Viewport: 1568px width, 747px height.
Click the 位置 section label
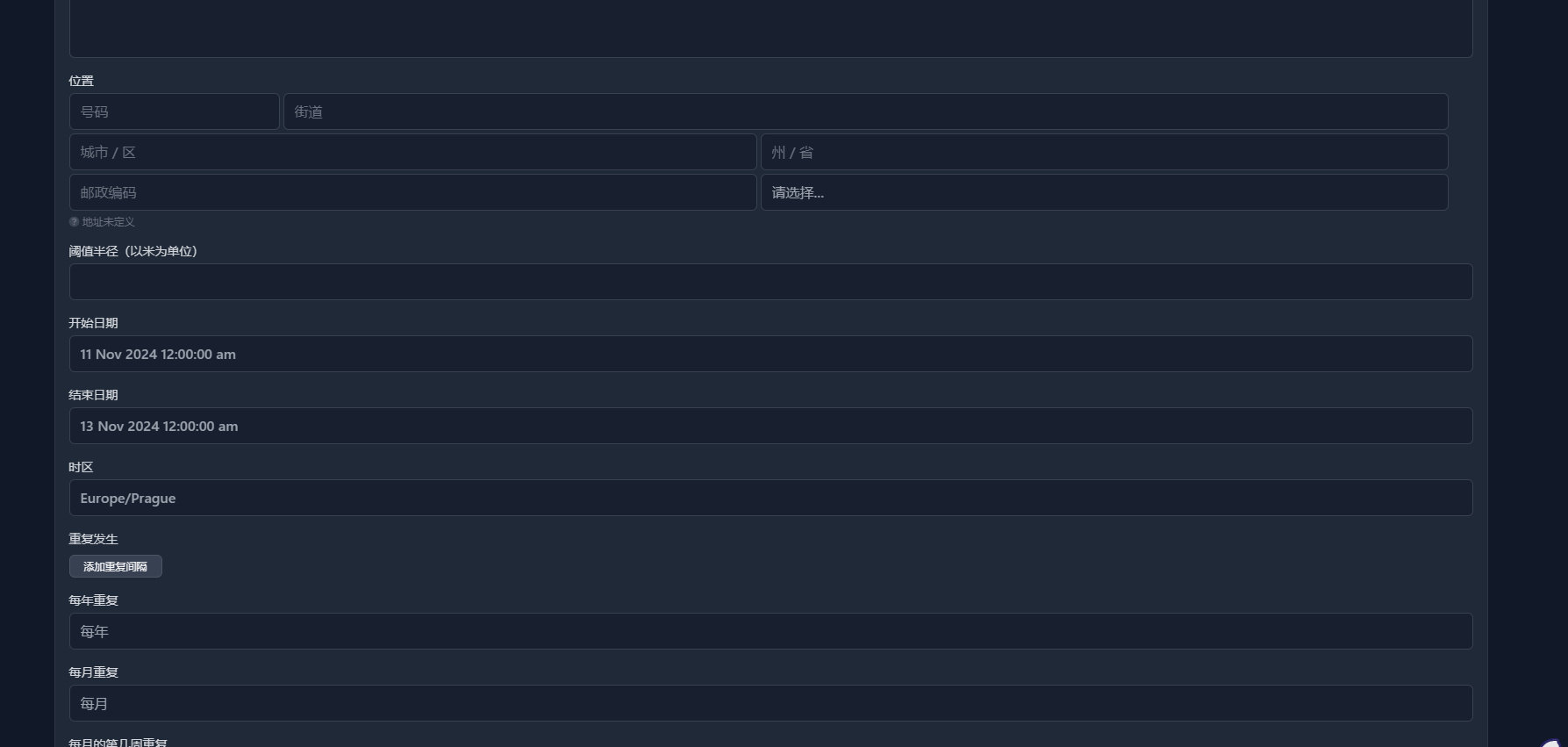click(81, 81)
